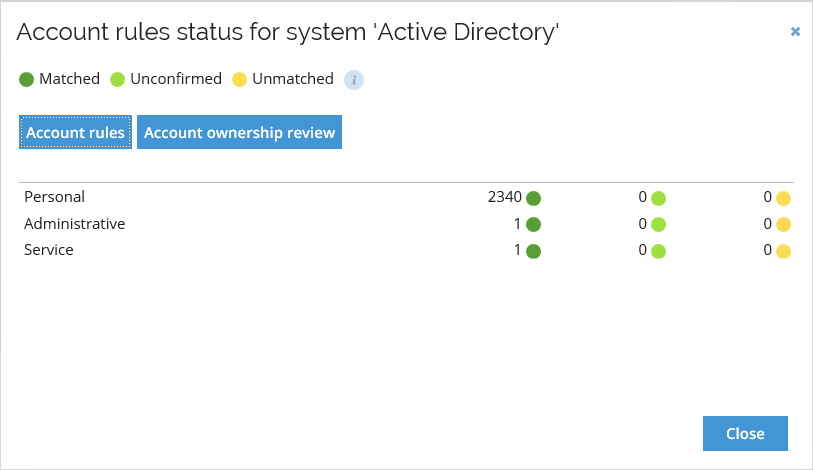The image size is (813, 470).
Task: Click matched green dot in Service row
Action: [x=534, y=251]
